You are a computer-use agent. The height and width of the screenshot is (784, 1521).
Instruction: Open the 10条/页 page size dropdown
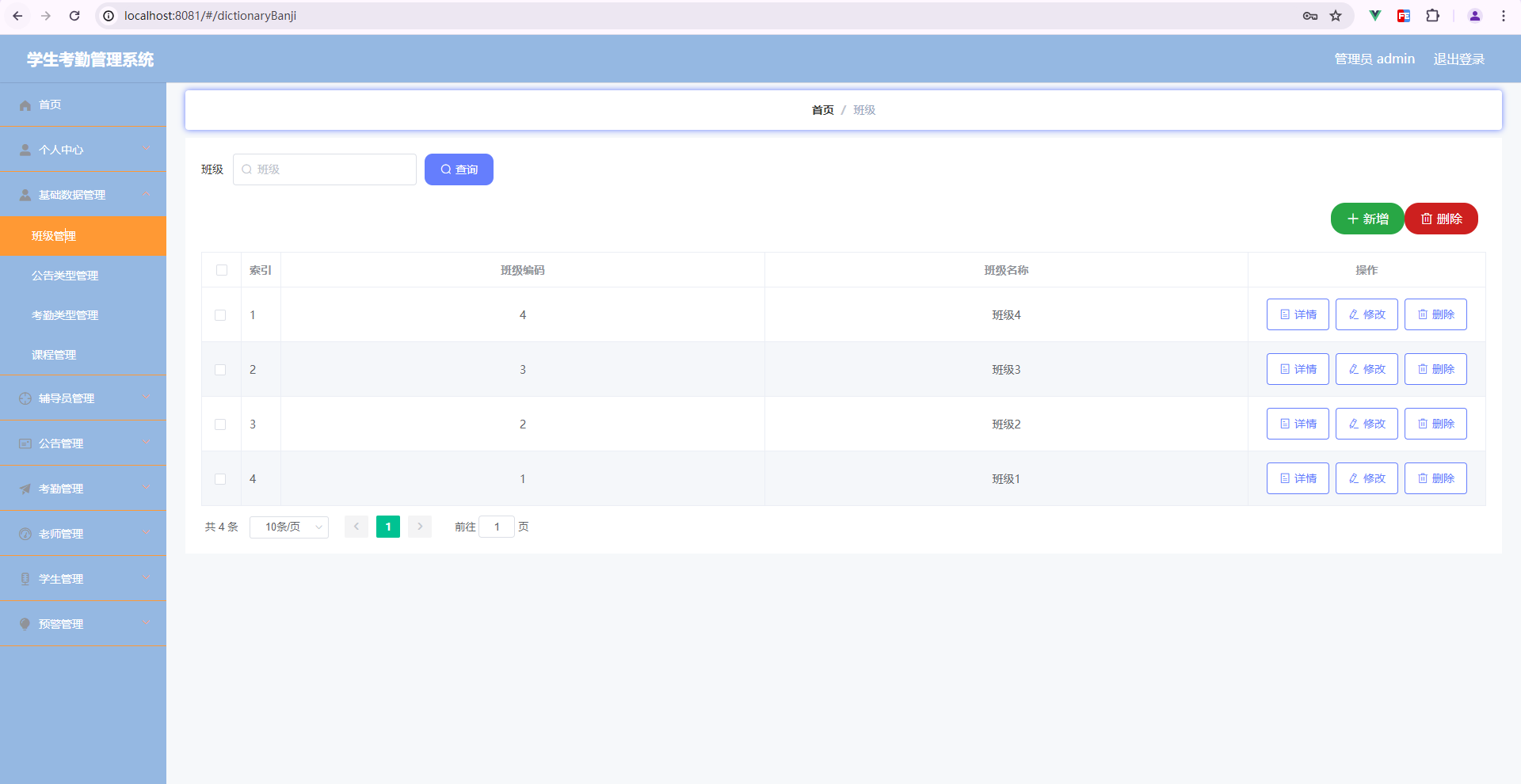[x=289, y=527]
